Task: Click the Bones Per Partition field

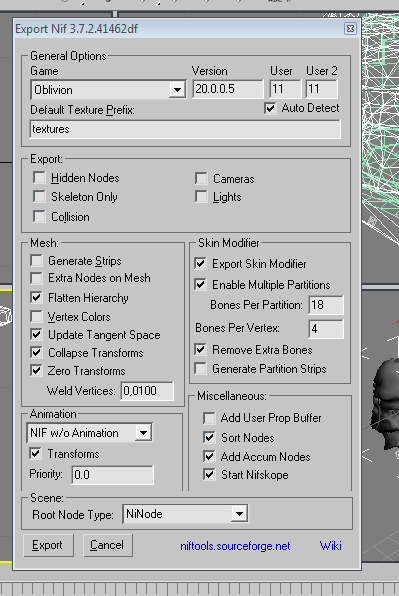Action: click(326, 305)
